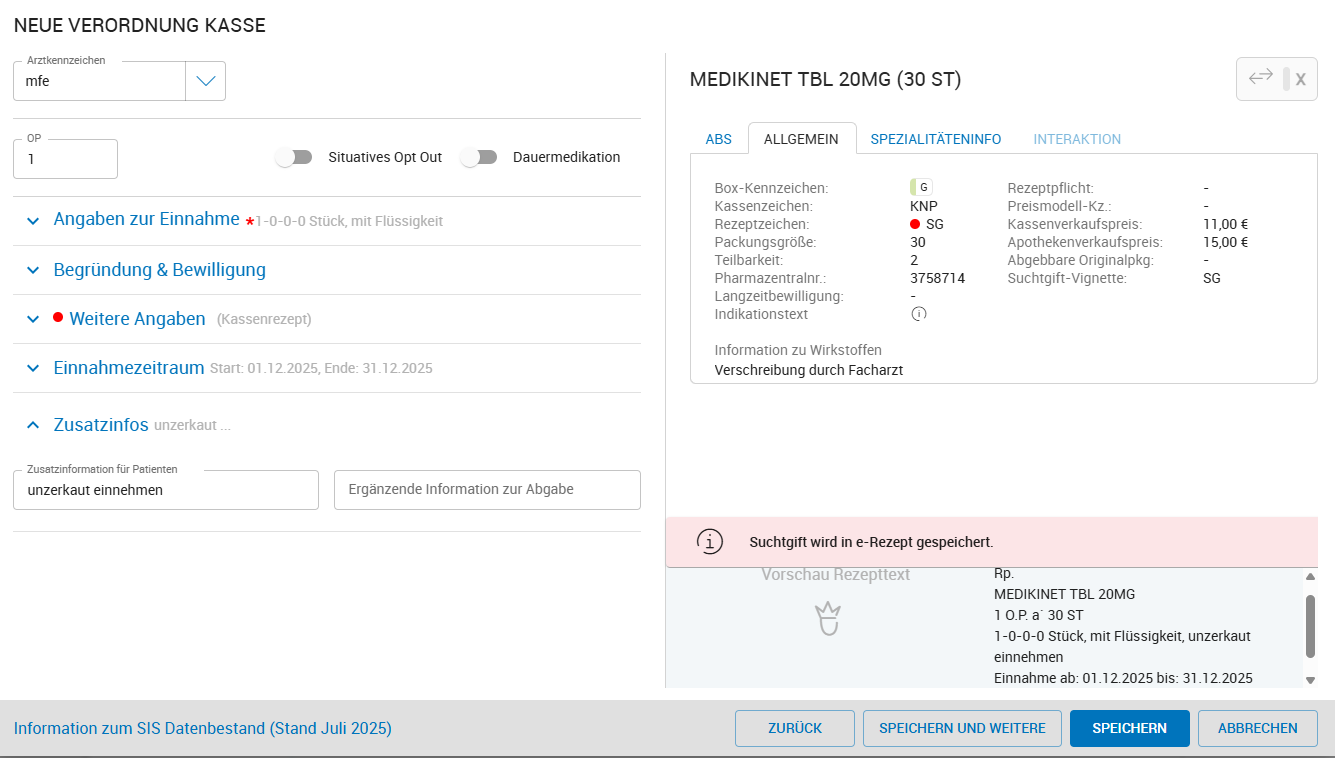1335x758 pixels.
Task: Click the mortar icon under Vorschau Rezepttext
Action: [827, 620]
